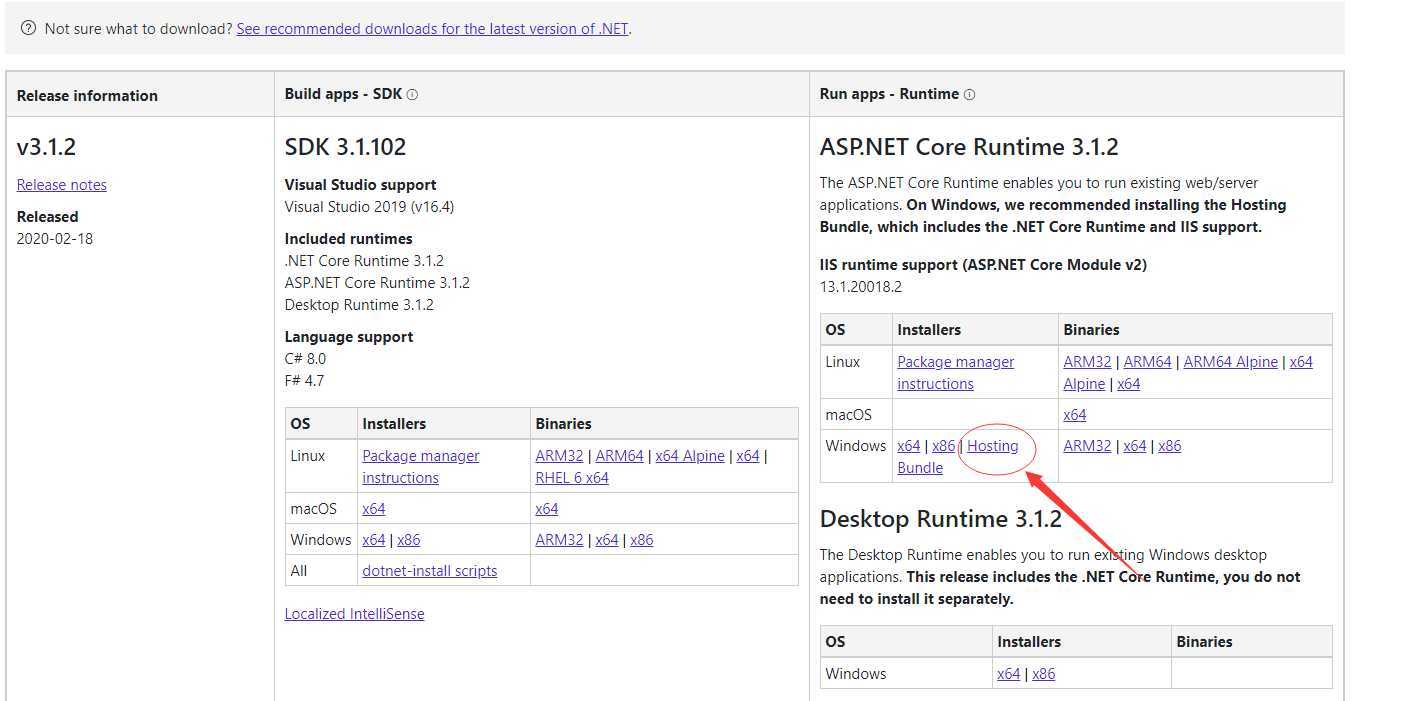The image size is (1408, 701).
Task: Download the SDK Linux ARM64 binary
Action: point(620,456)
